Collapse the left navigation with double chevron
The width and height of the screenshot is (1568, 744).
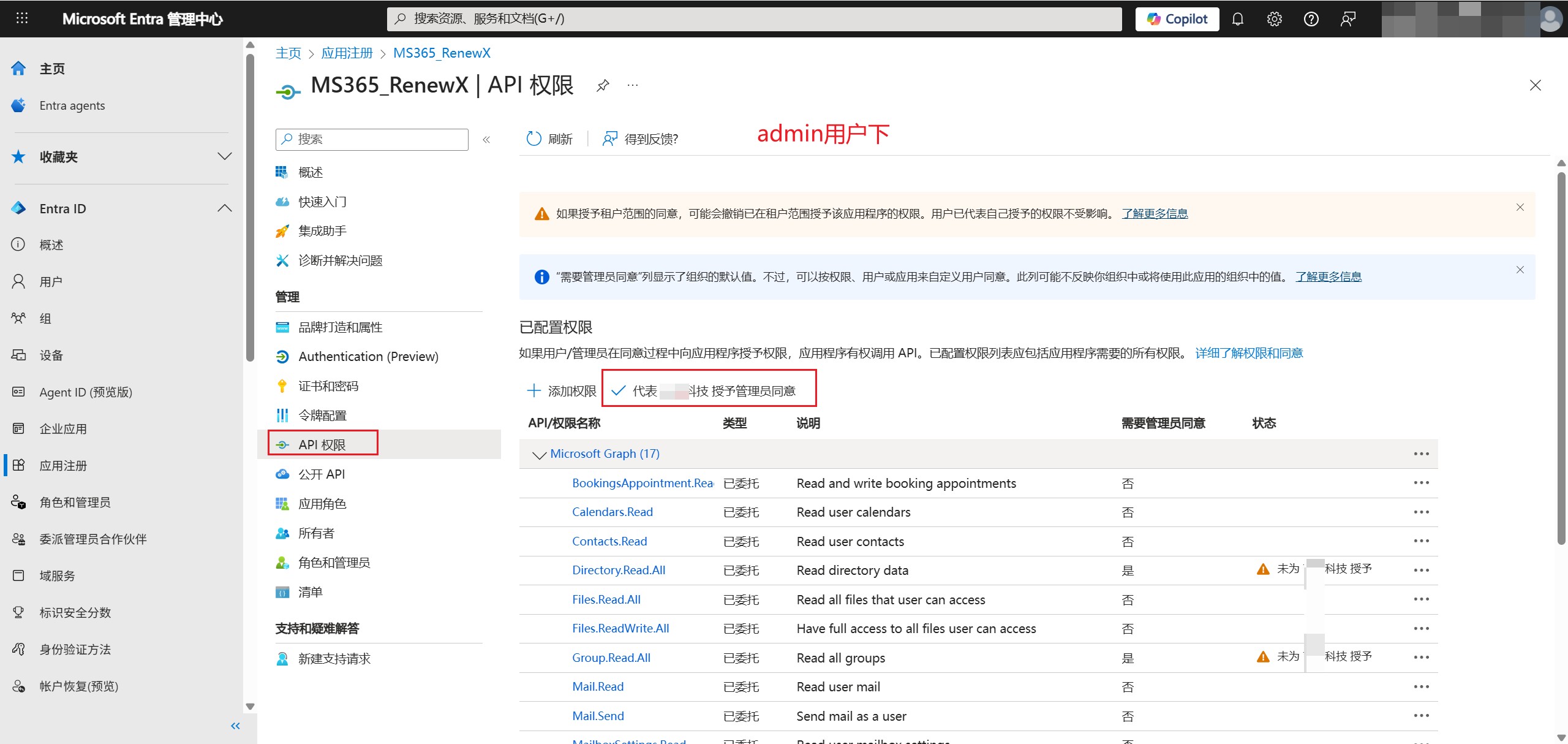[x=235, y=726]
